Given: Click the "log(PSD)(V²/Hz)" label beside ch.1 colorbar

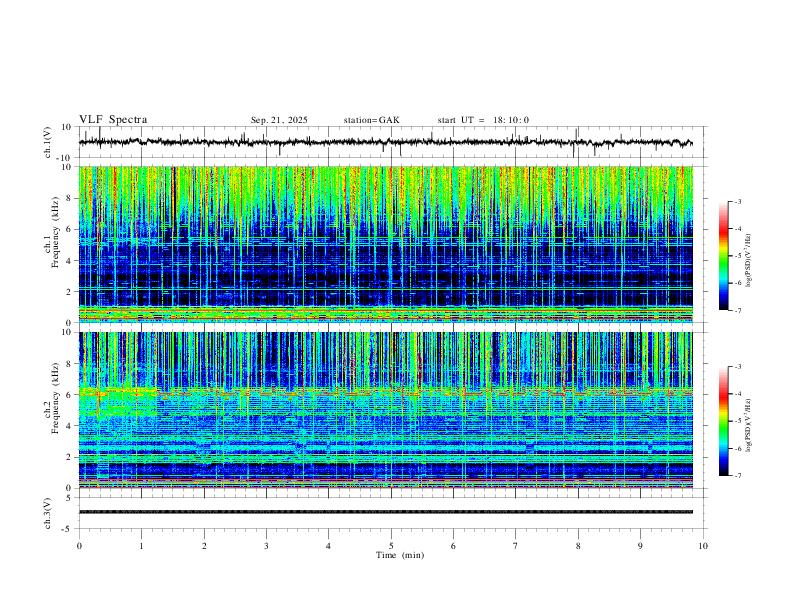Looking at the screenshot, I should 748,261.
